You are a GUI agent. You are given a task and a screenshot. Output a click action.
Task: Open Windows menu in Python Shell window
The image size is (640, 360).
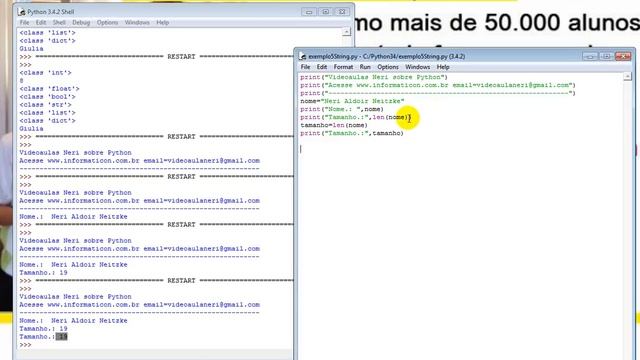pos(137,22)
